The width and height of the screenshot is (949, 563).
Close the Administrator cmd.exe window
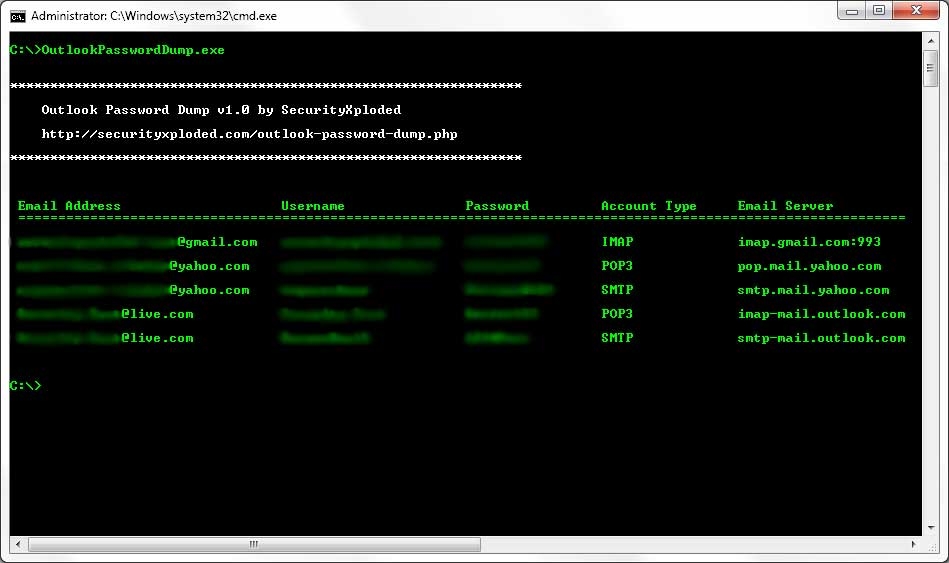[x=916, y=11]
